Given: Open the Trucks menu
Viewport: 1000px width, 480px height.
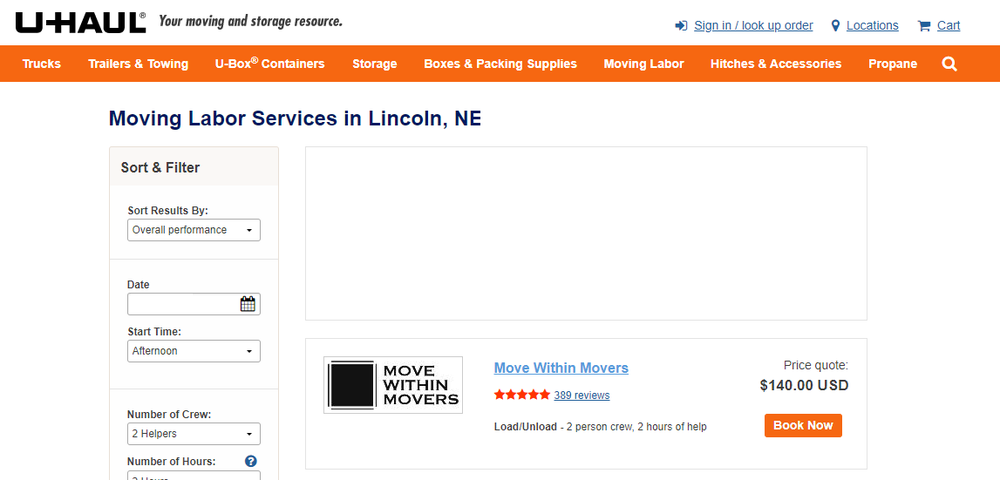Looking at the screenshot, I should tap(42, 64).
